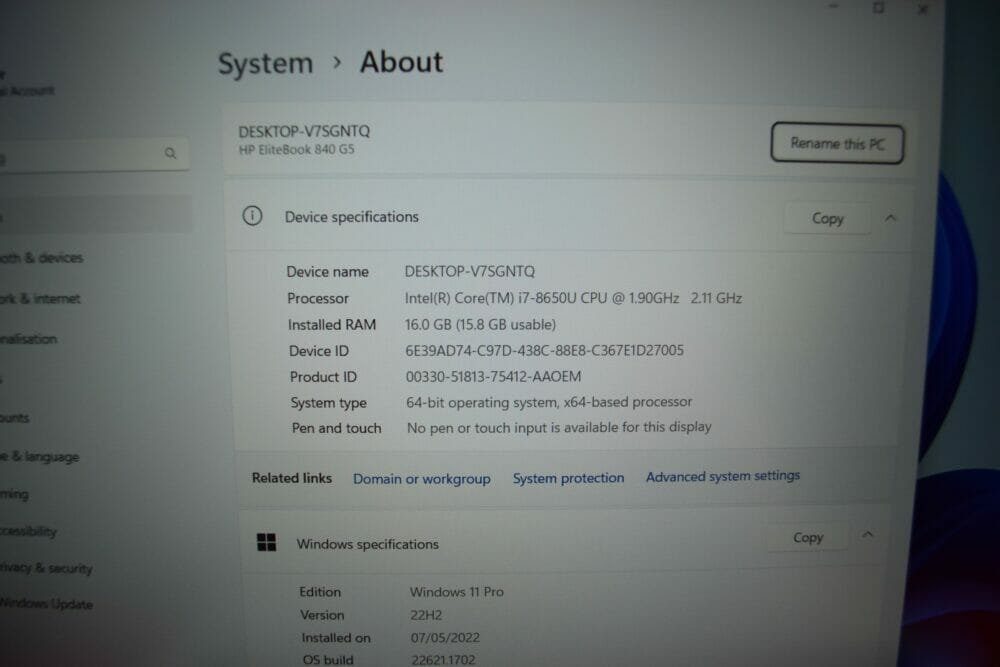
Task: Select the Pen and touch value text
Action: [559, 427]
